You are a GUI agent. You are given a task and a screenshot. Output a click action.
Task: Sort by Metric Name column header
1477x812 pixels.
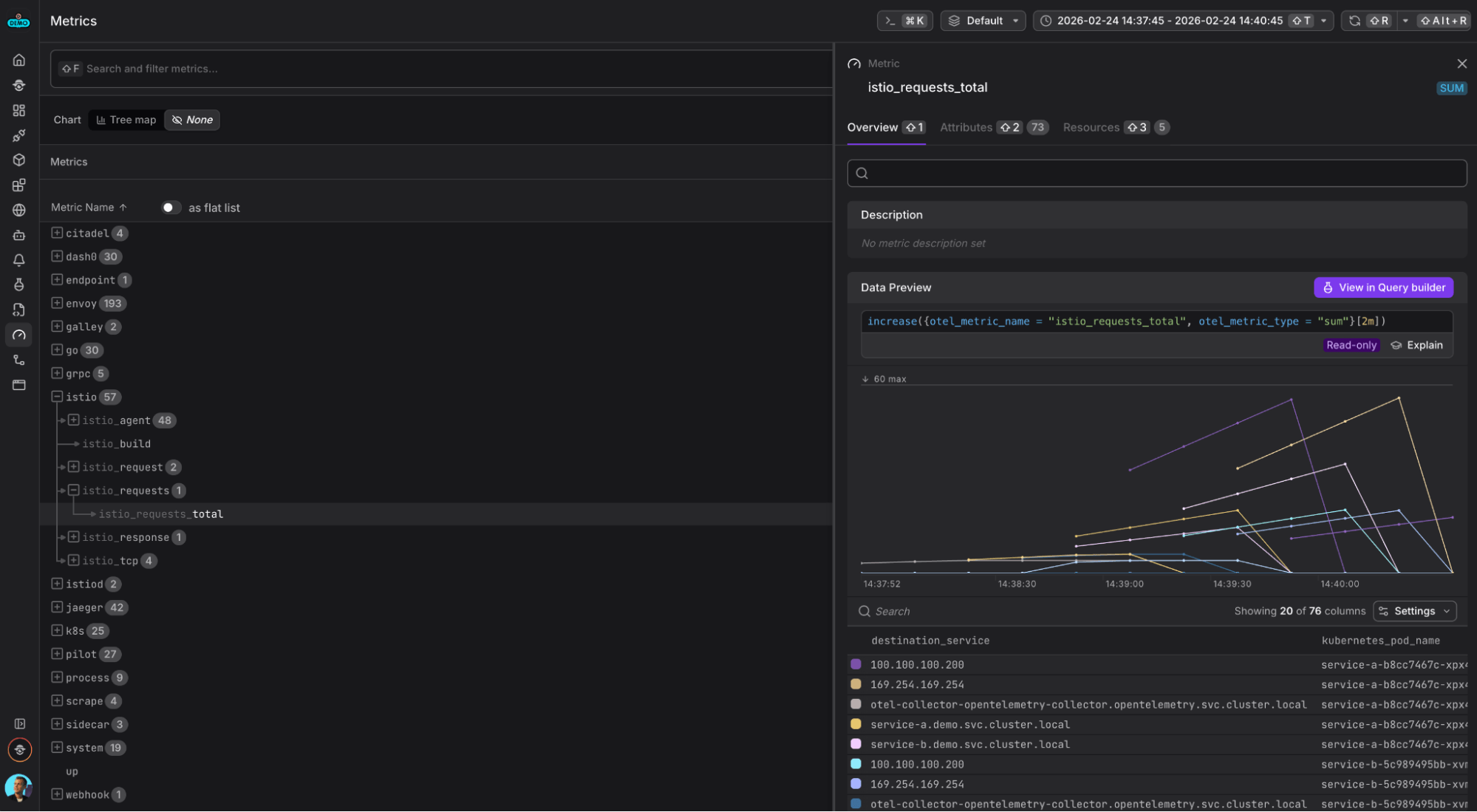pyautogui.click(x=89, y=208)
